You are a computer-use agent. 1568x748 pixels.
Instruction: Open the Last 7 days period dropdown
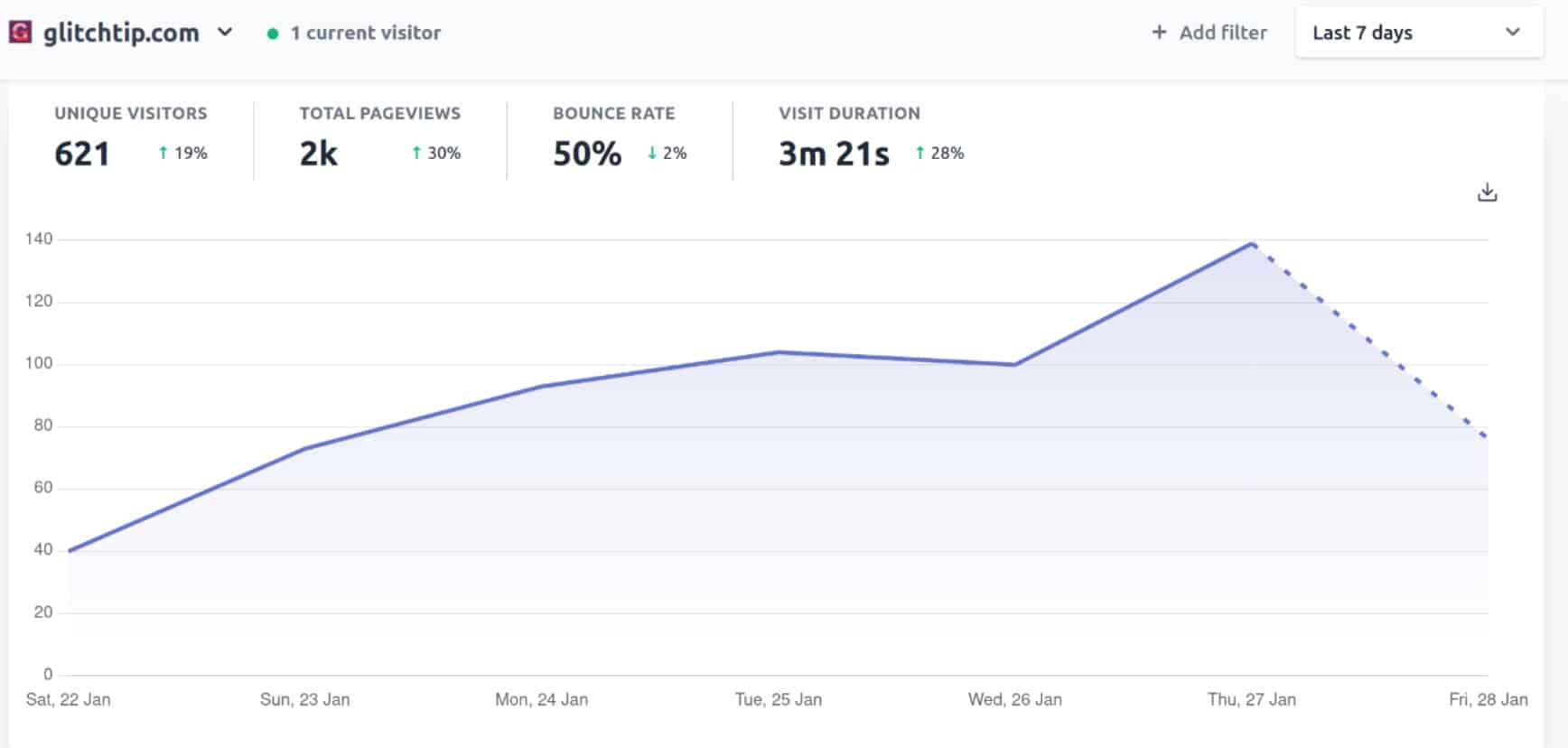1418,33
